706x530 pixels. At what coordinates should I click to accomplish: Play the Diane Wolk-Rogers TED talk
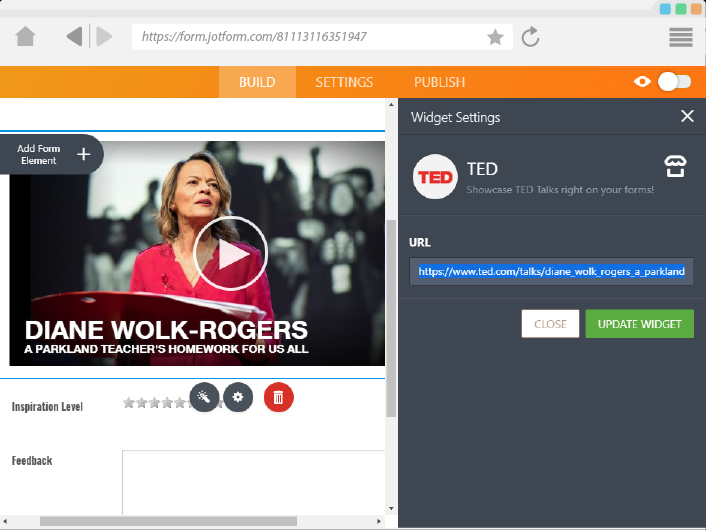(x=231, y=254)
